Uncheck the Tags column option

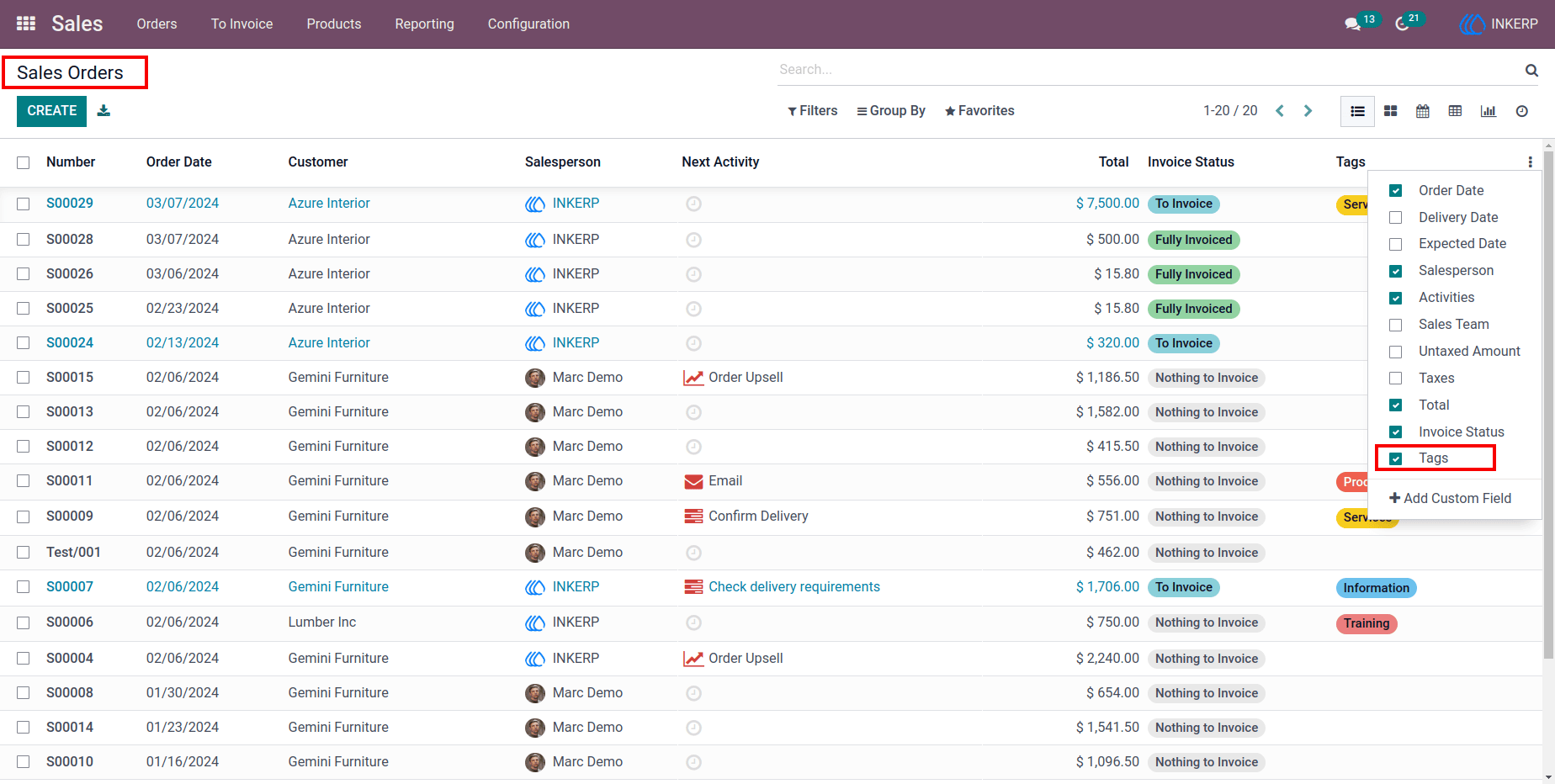(1395, 458)
